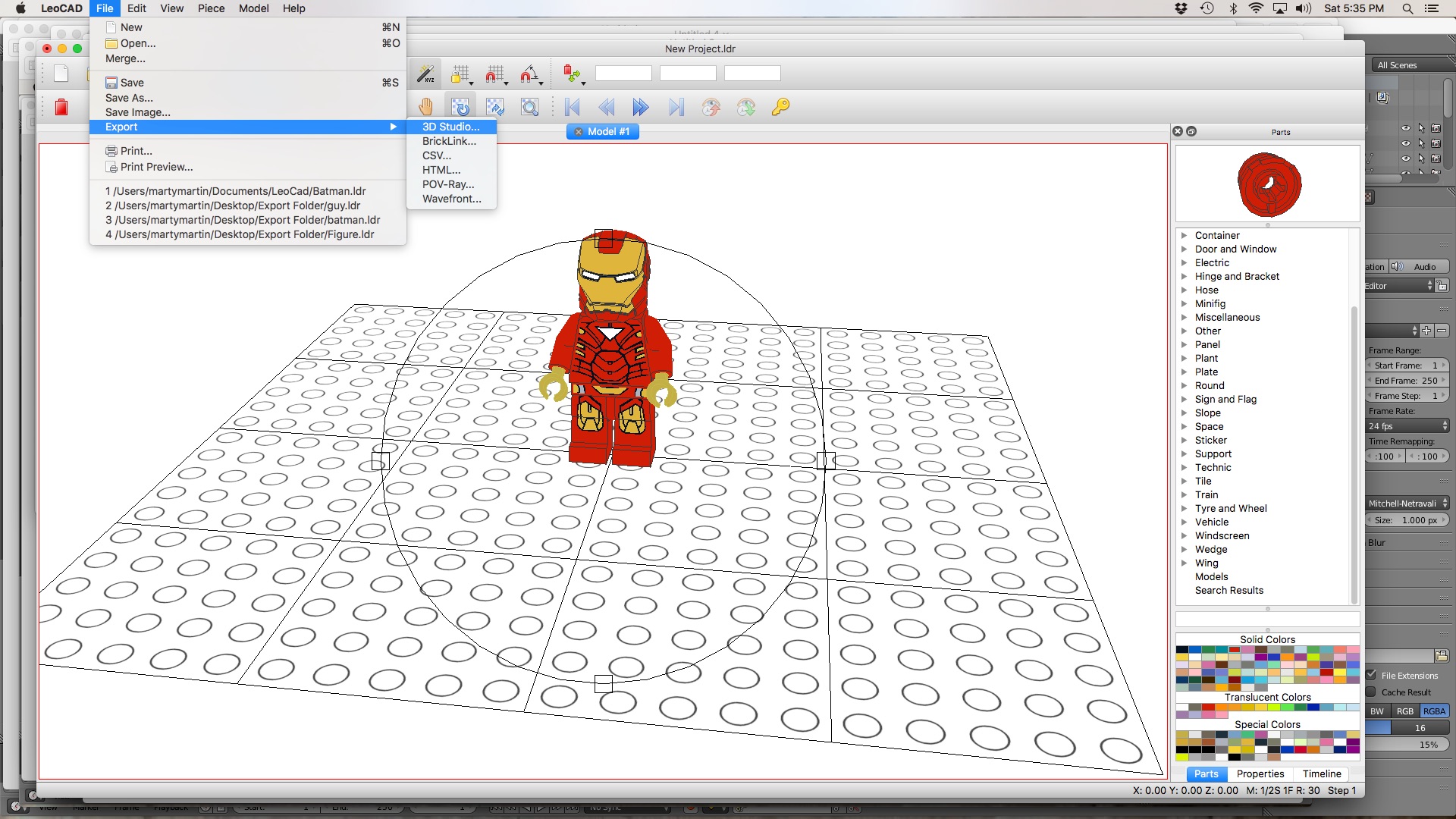Image resolution: width=1456 pixels, height=819 pixels.
Task: Open the Relative Transform dropdown arrow
Action: 583,83
